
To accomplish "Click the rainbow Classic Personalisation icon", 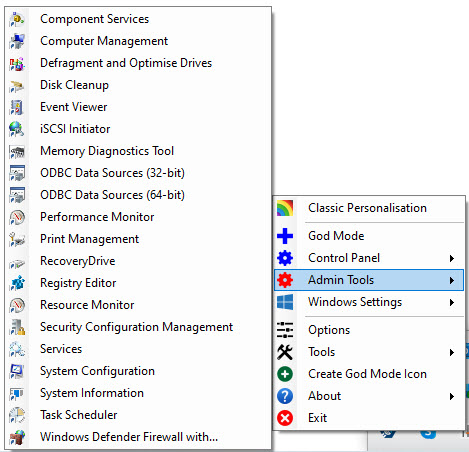I will 285,208.
